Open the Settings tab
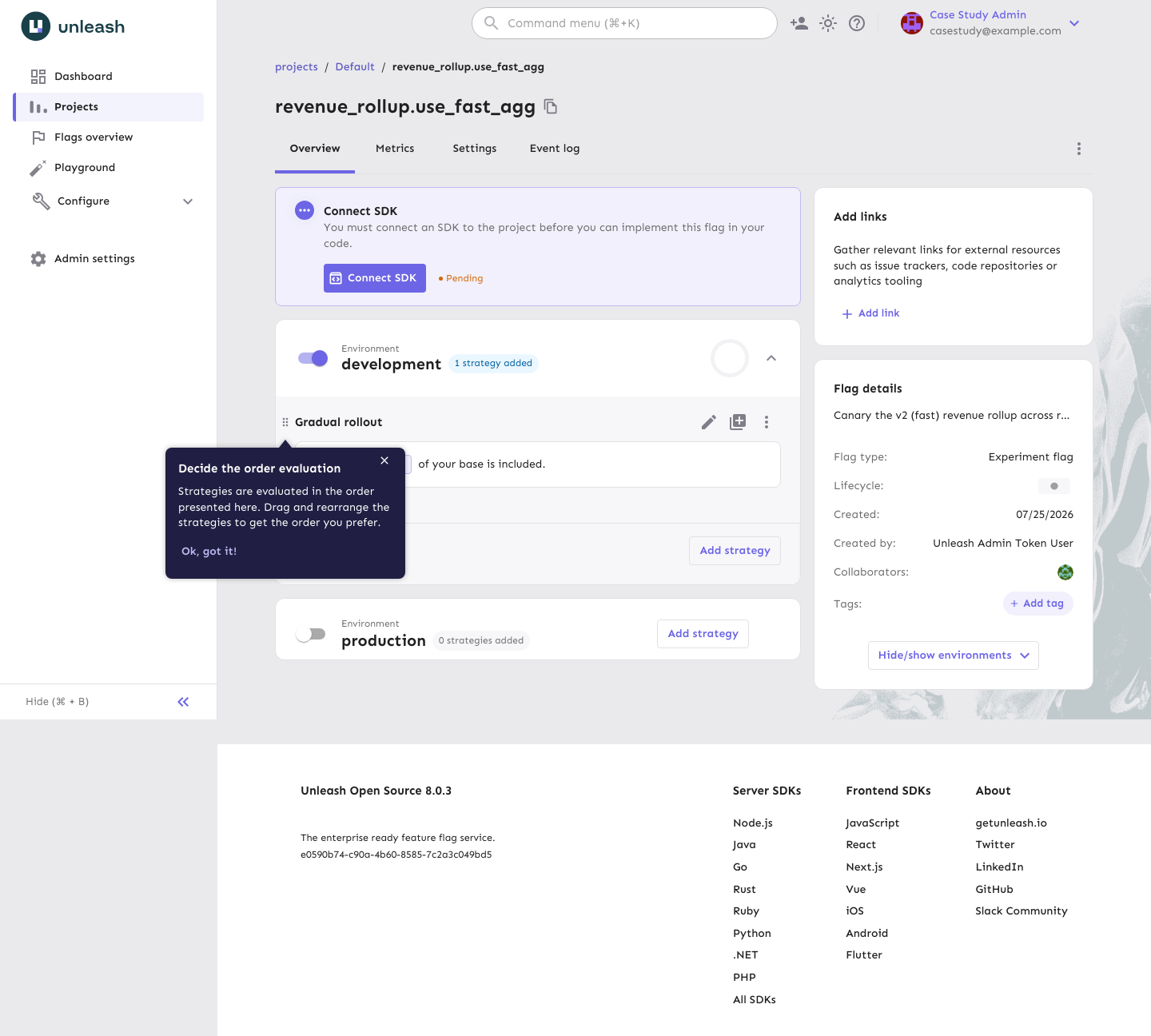 [x=475, y=149]
